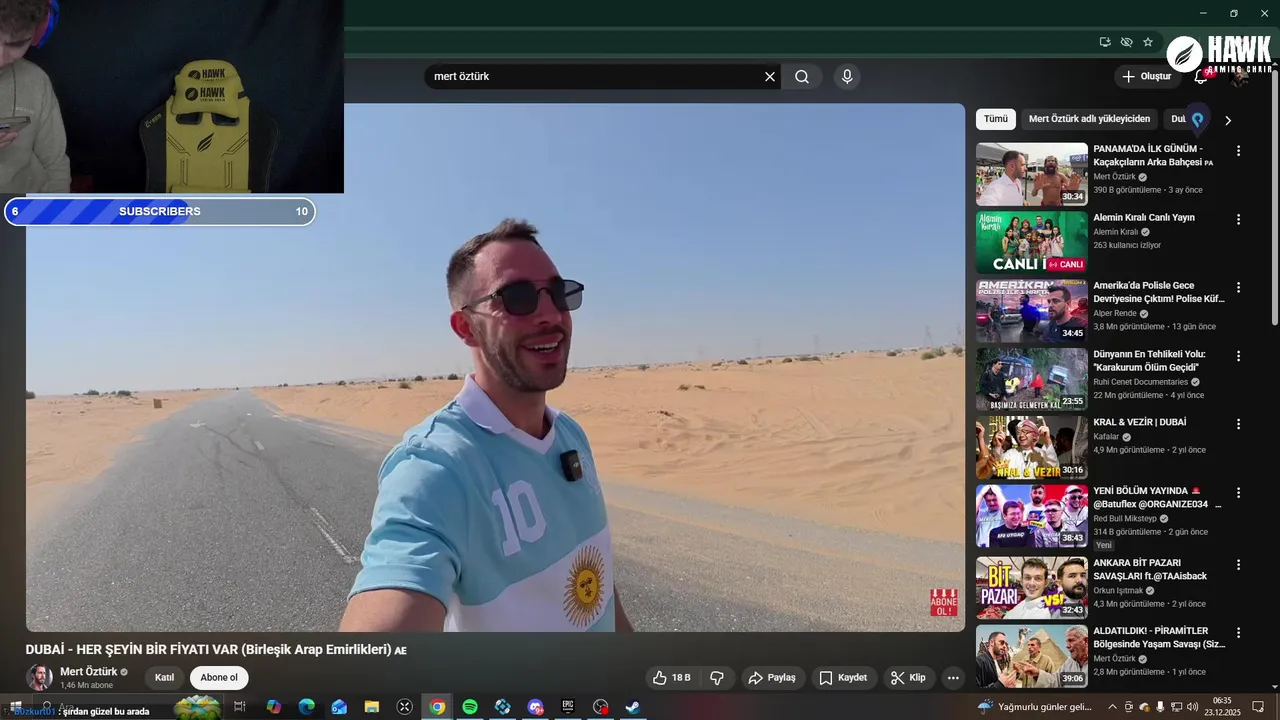Open Microsoft Edge from the taskbar
The width and height of the screenshot is (1280, 720).
coord(307,707)
